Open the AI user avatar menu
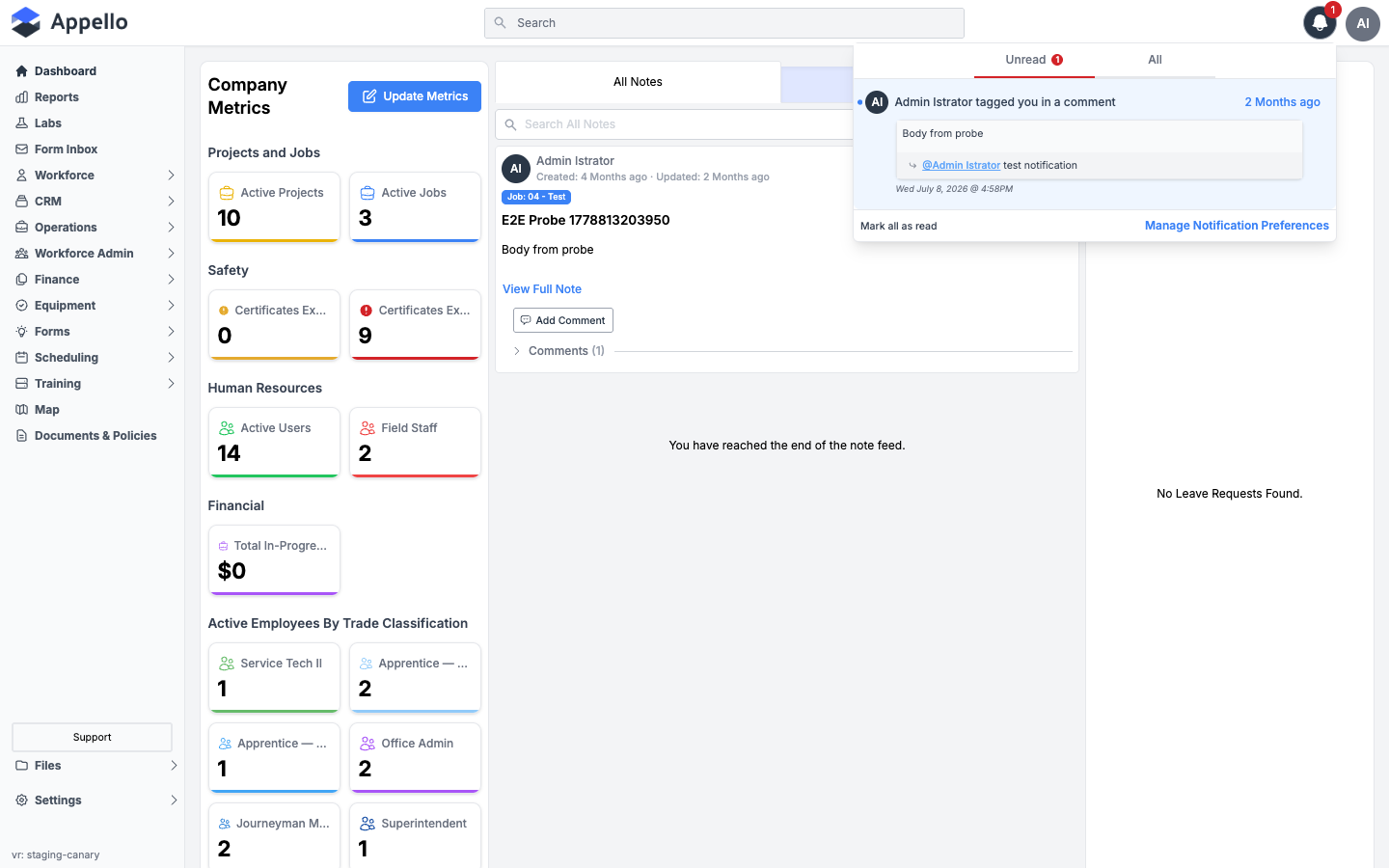Viewport: 1389px width, 868px height. point(1363,23)
